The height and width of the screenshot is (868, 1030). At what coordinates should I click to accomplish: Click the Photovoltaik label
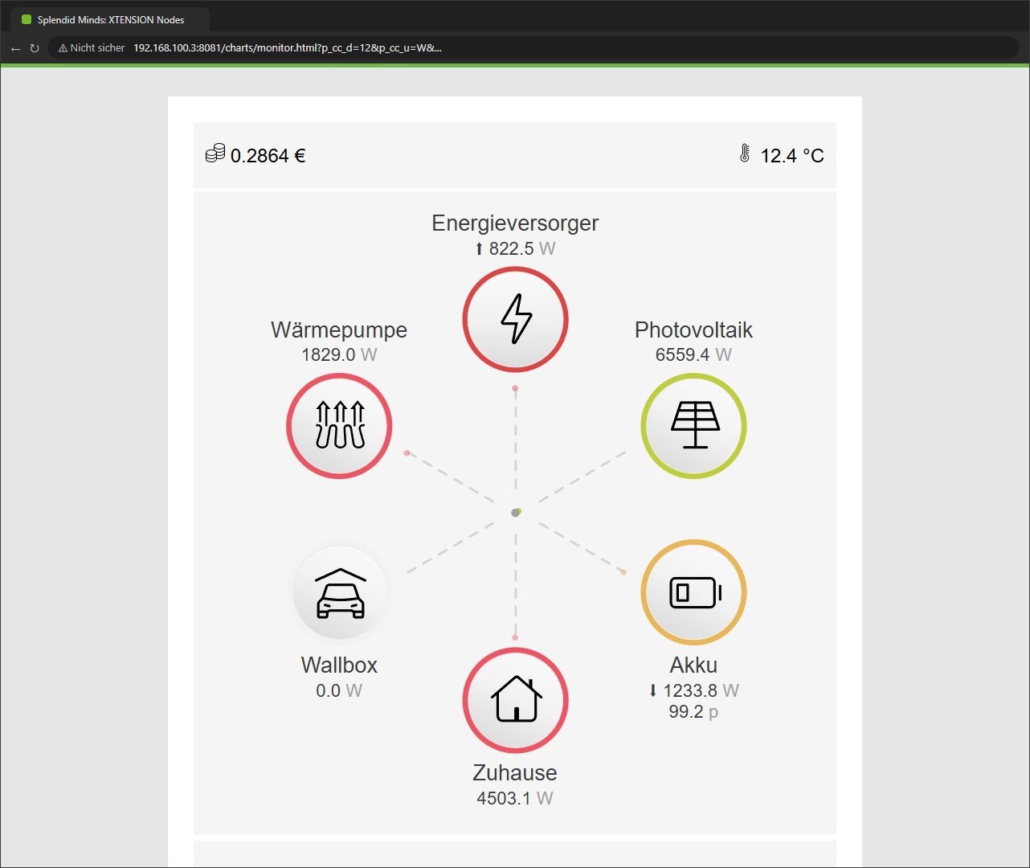point(694,330)
